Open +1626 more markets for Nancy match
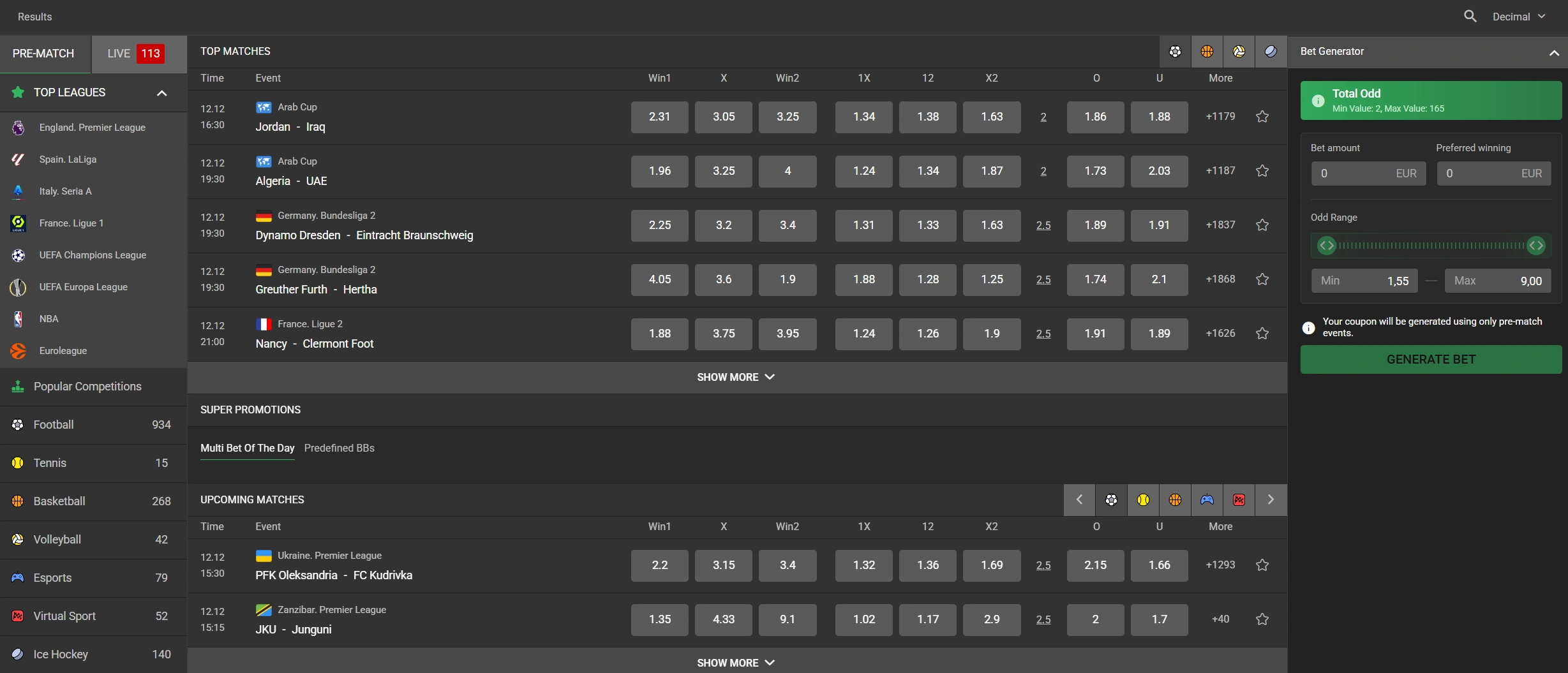The width and height of the screenshot is (1568, 673). coord(1220,334)
